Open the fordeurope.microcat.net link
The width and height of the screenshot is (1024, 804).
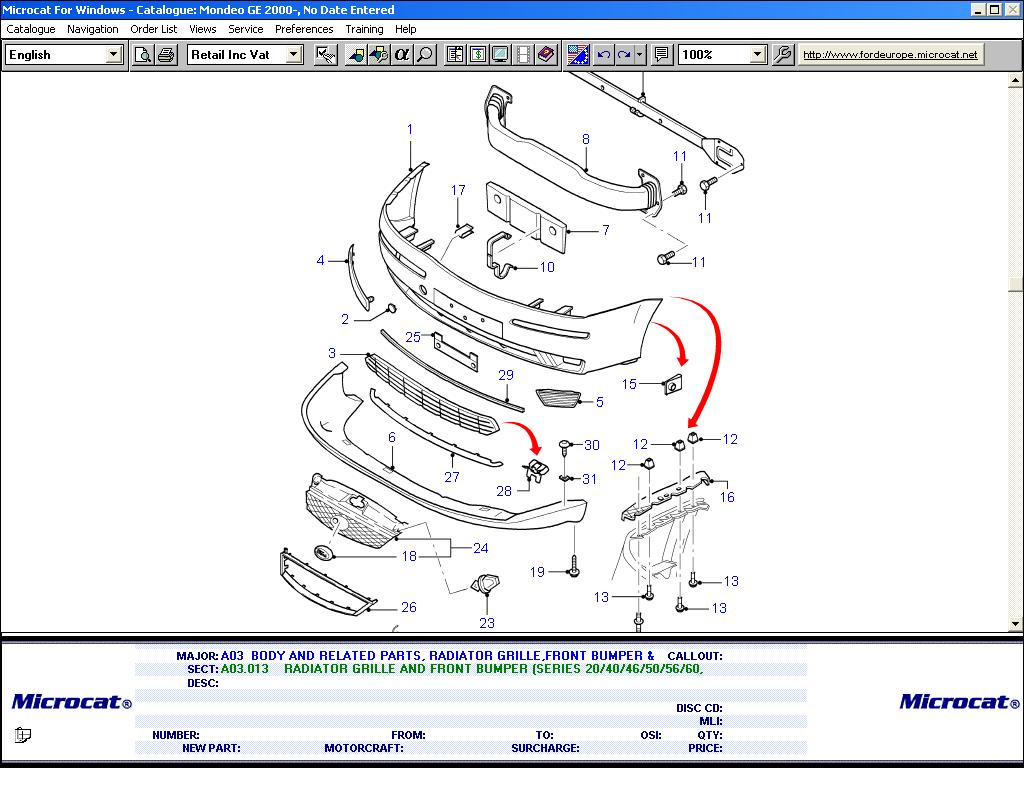(890, 55)
